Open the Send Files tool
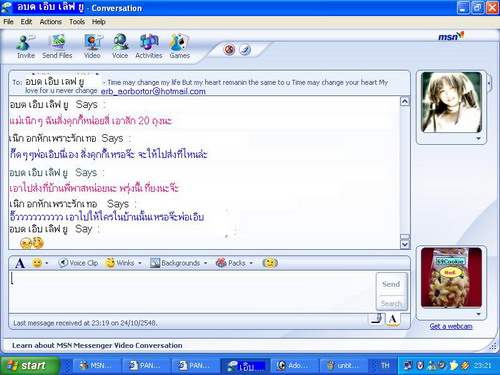 point(57,47)
